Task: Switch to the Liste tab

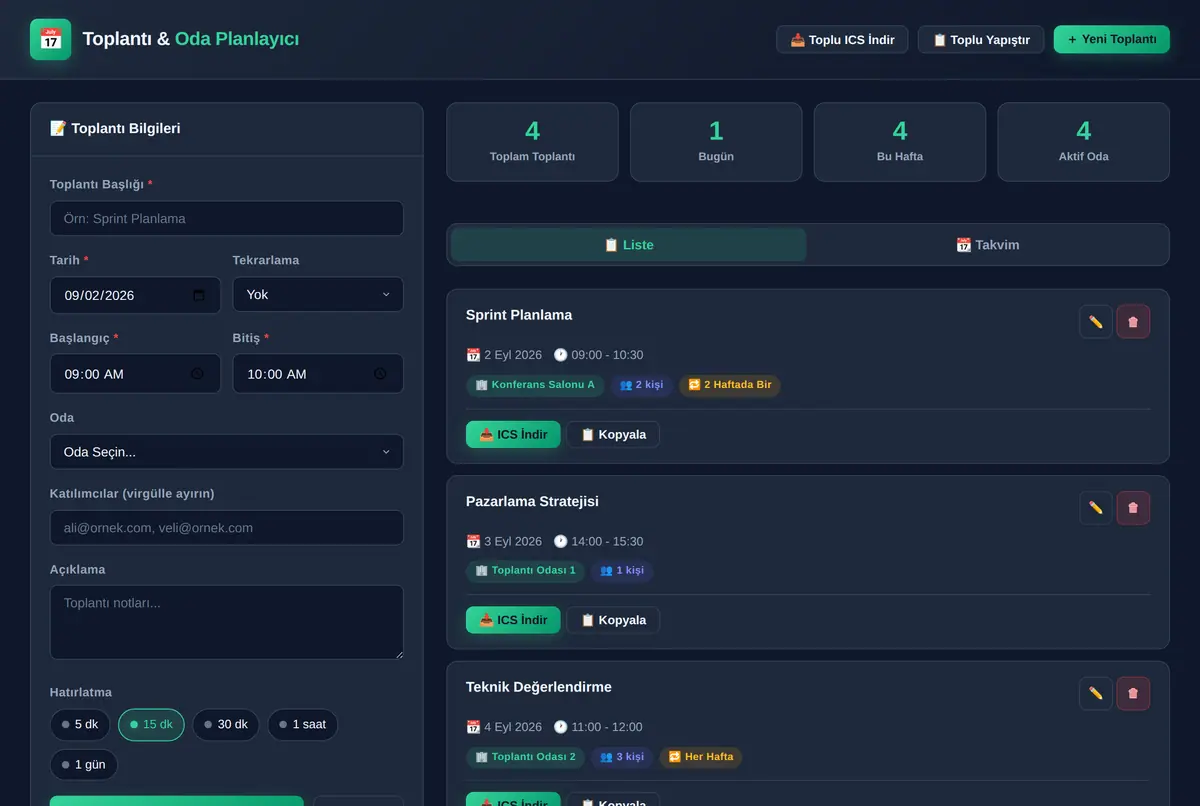Action: [x=629, y=245]
